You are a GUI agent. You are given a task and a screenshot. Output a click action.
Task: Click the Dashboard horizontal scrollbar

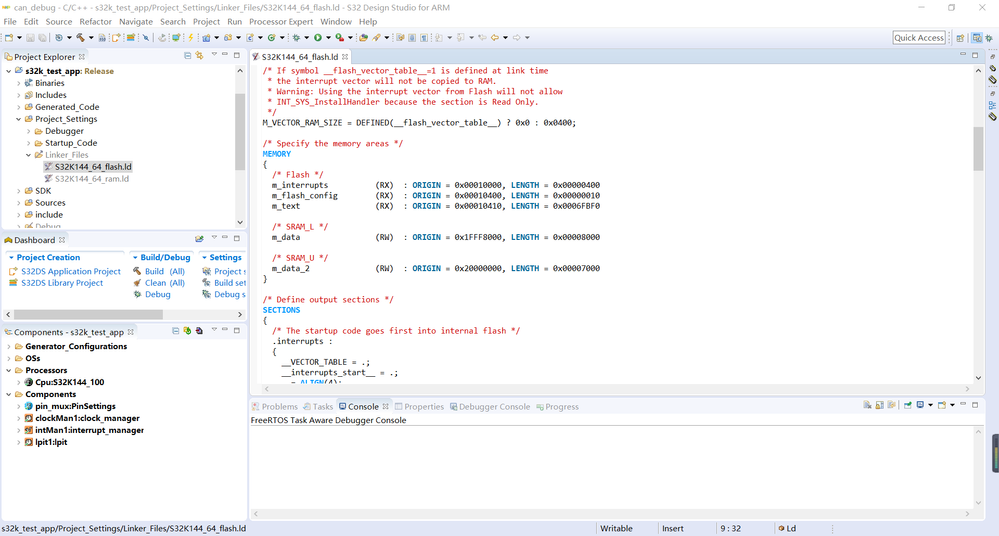click(x=89, y=314)
